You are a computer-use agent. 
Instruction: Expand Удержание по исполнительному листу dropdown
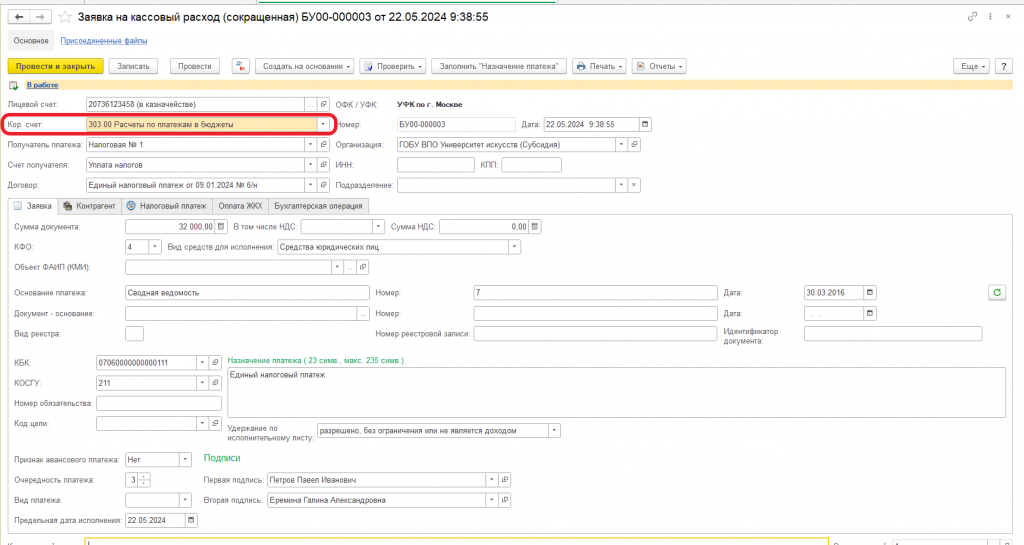coord(554,431)
